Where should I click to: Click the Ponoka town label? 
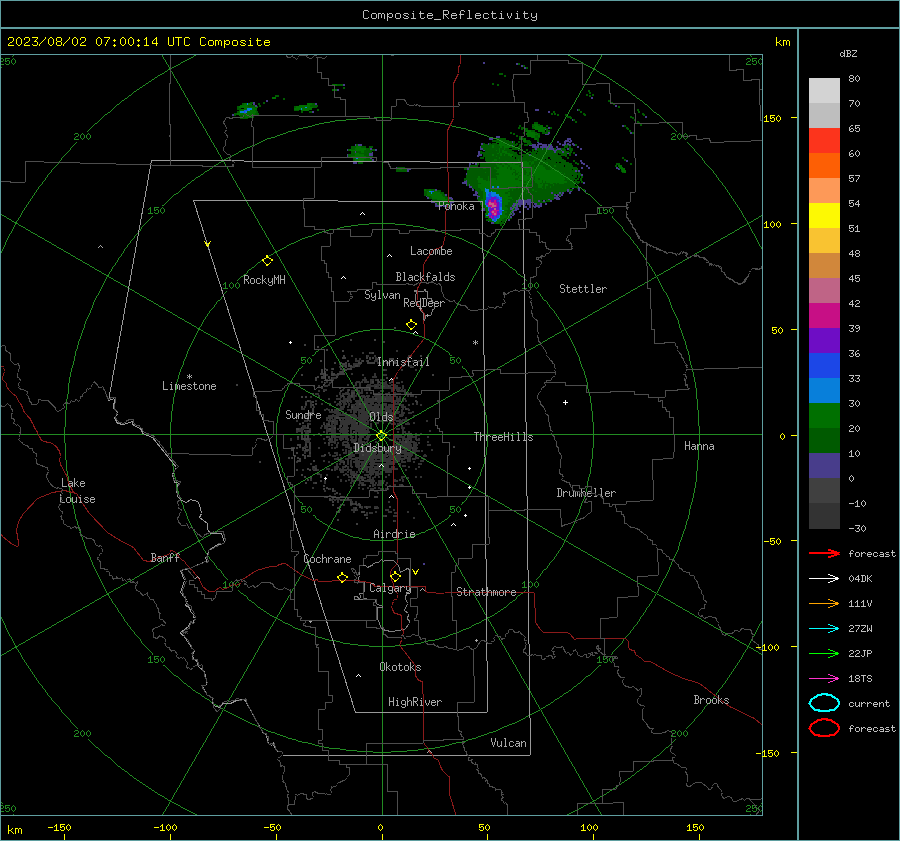456,206
